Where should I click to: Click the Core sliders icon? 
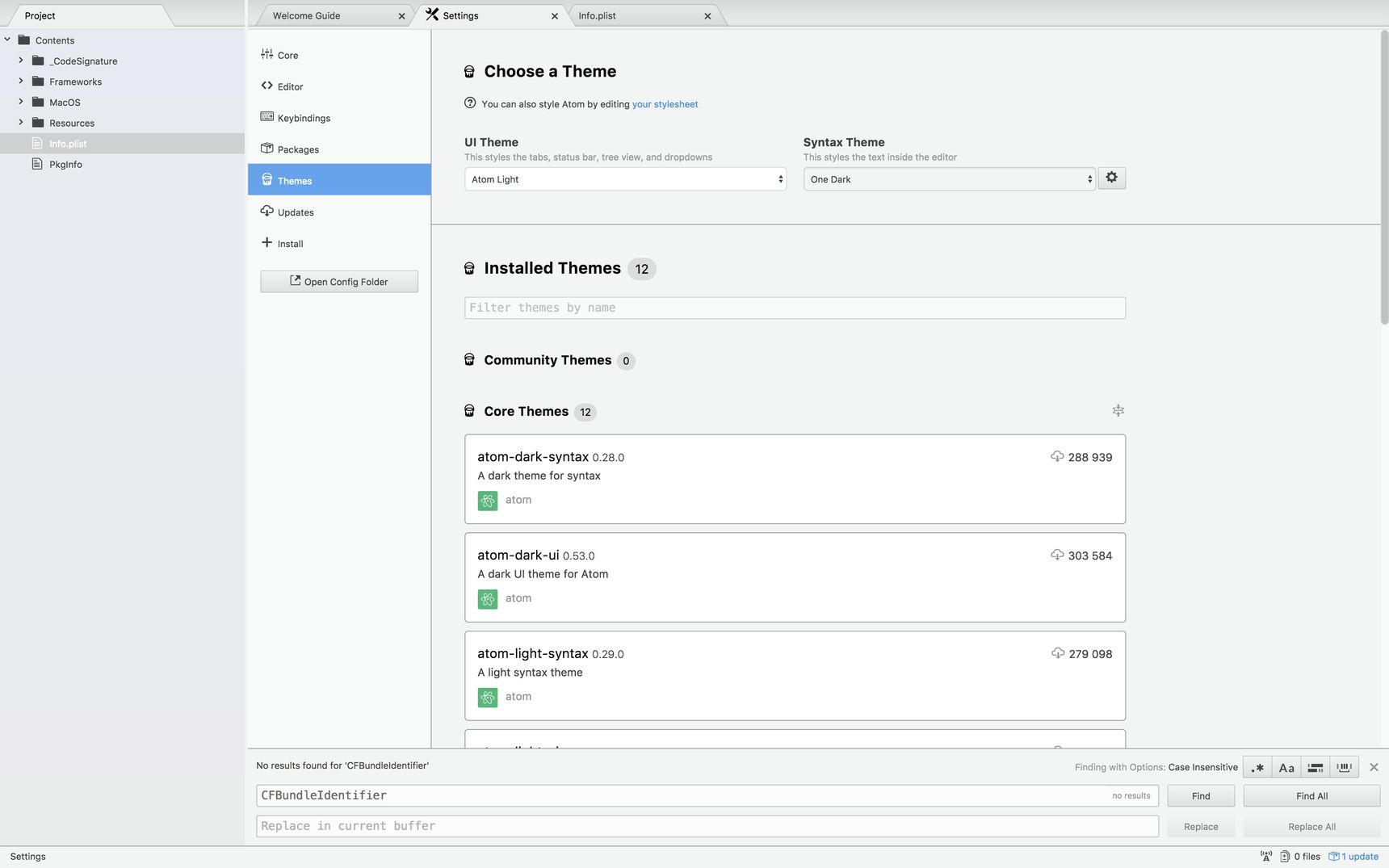[266, 53]
